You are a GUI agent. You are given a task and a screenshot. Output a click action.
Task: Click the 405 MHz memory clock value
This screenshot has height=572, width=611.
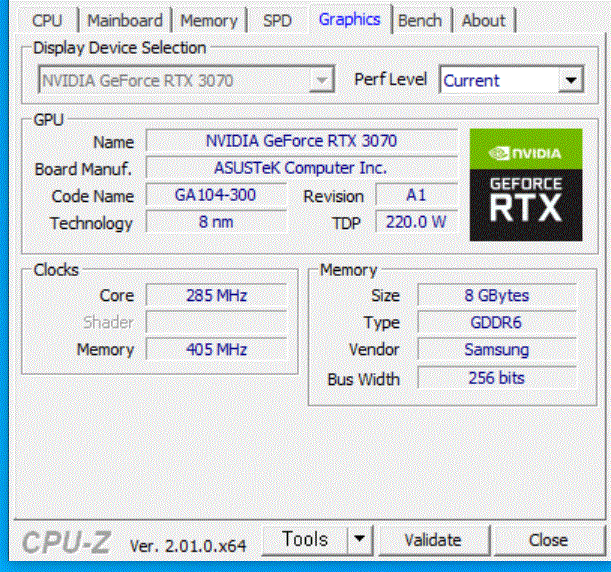(216, 350)
